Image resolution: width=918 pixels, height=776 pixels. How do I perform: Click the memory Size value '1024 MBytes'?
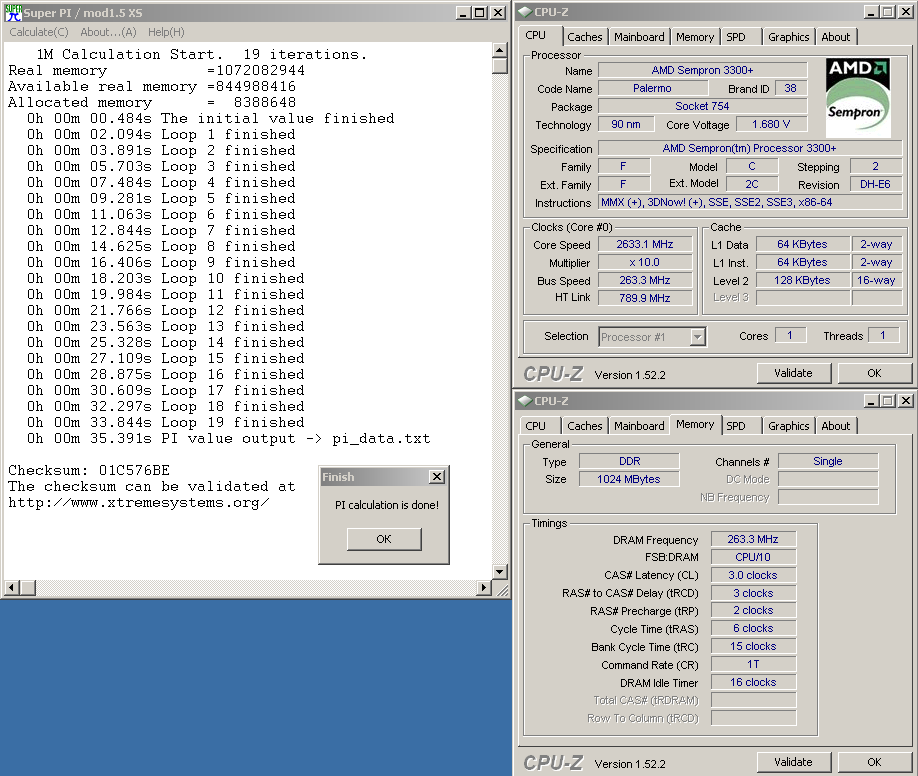point(629,479)
